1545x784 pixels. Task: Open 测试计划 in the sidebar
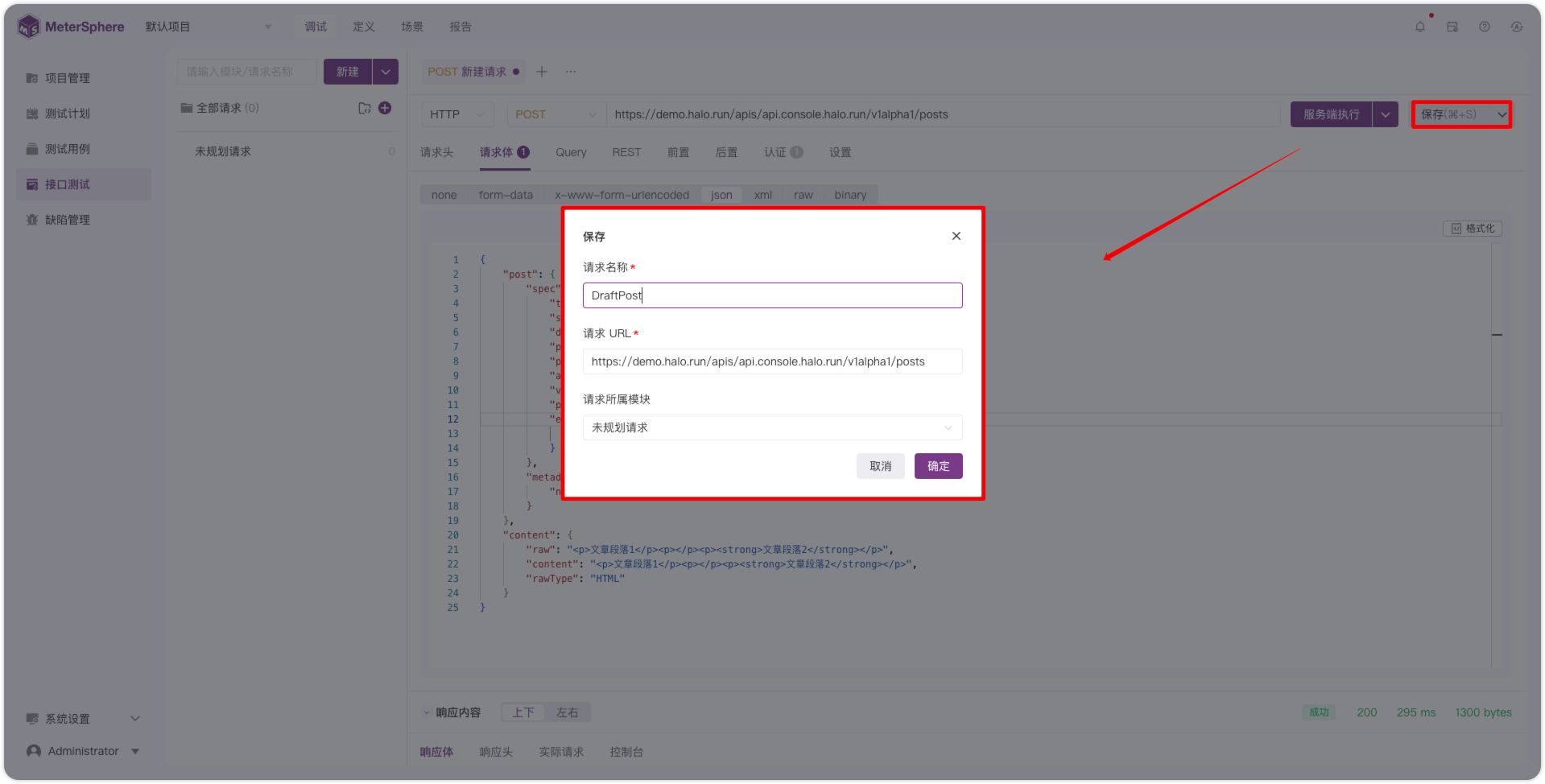coord(84,113)
